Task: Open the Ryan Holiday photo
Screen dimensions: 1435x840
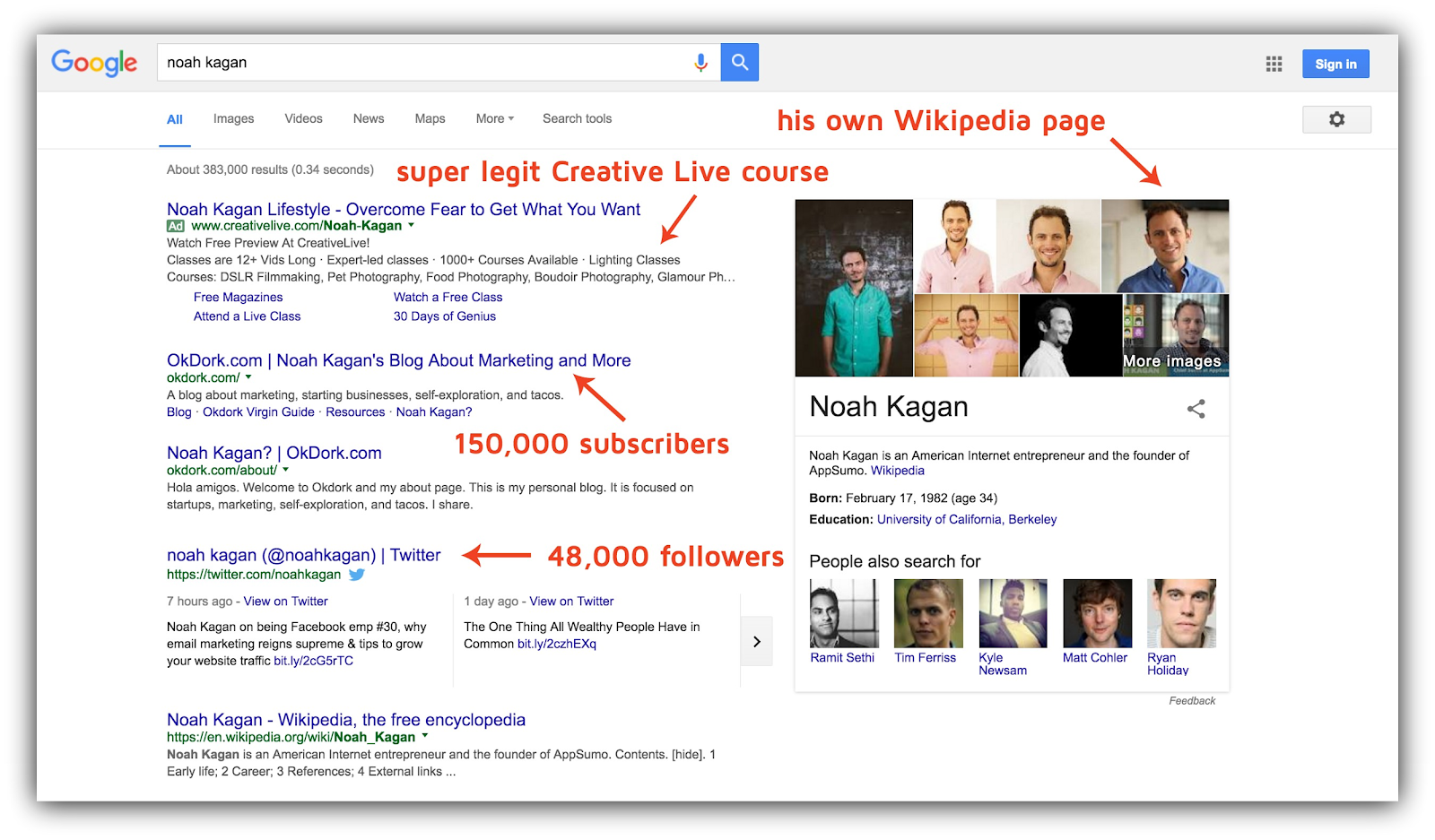Action: pyautogui.click(x=1181, y=613)
